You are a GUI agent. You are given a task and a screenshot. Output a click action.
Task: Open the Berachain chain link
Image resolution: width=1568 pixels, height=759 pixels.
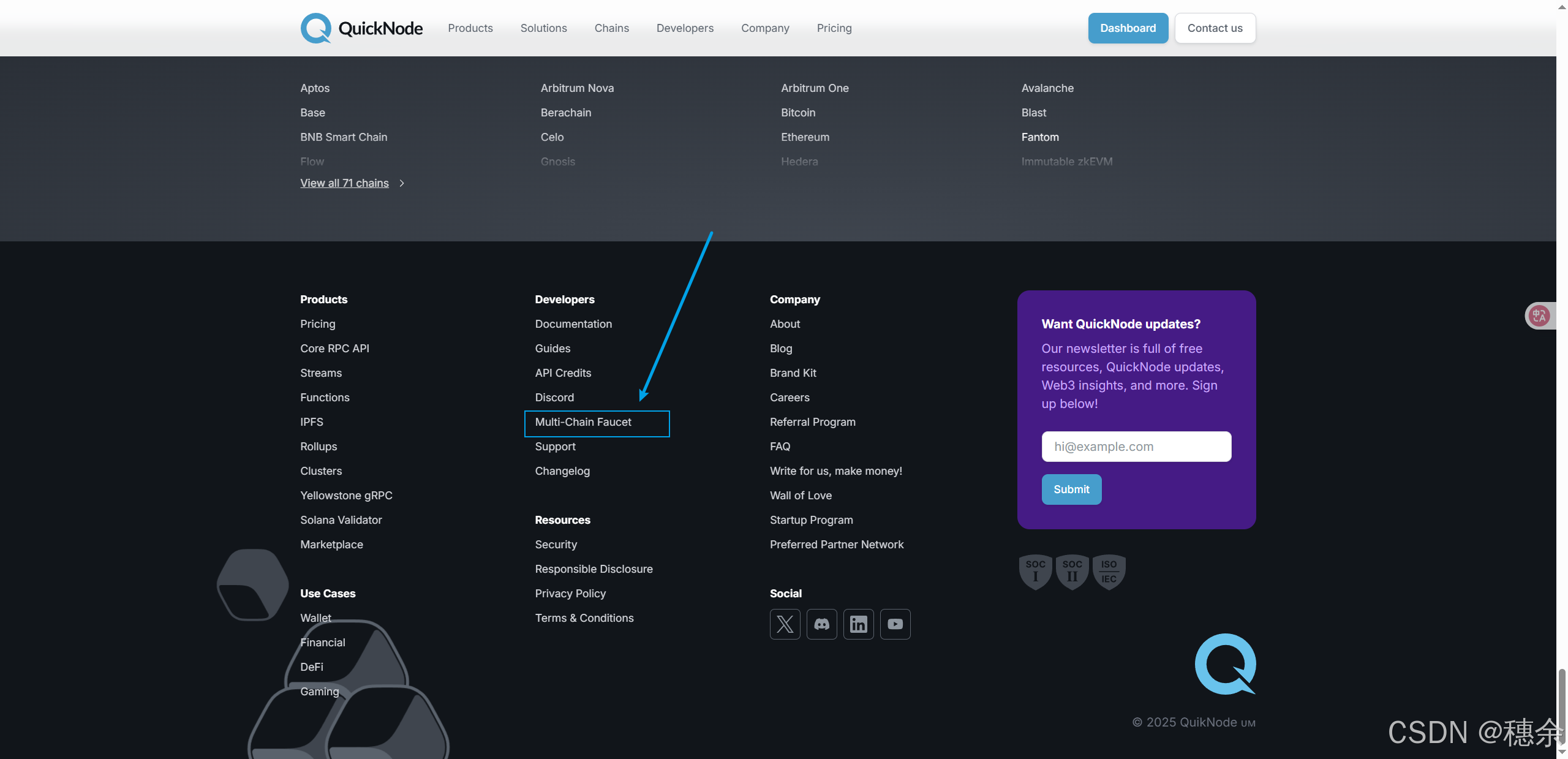(566, 113)
